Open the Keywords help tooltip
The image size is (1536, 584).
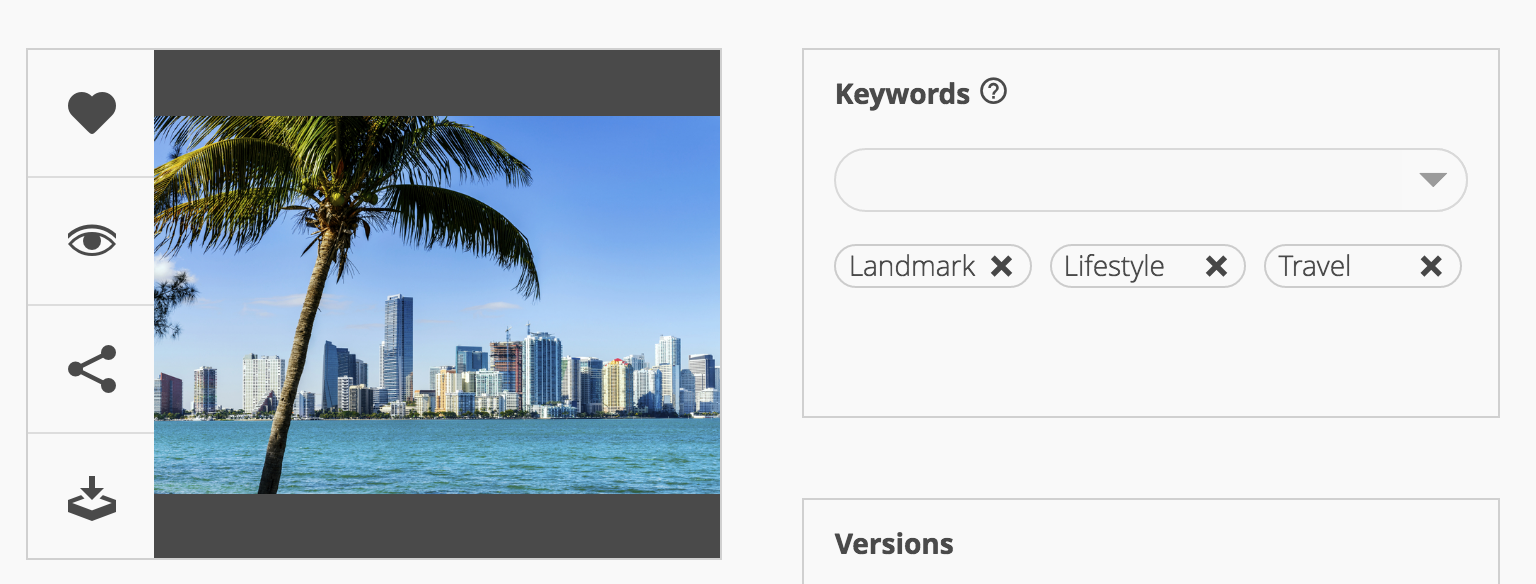[x=992, y=92]
